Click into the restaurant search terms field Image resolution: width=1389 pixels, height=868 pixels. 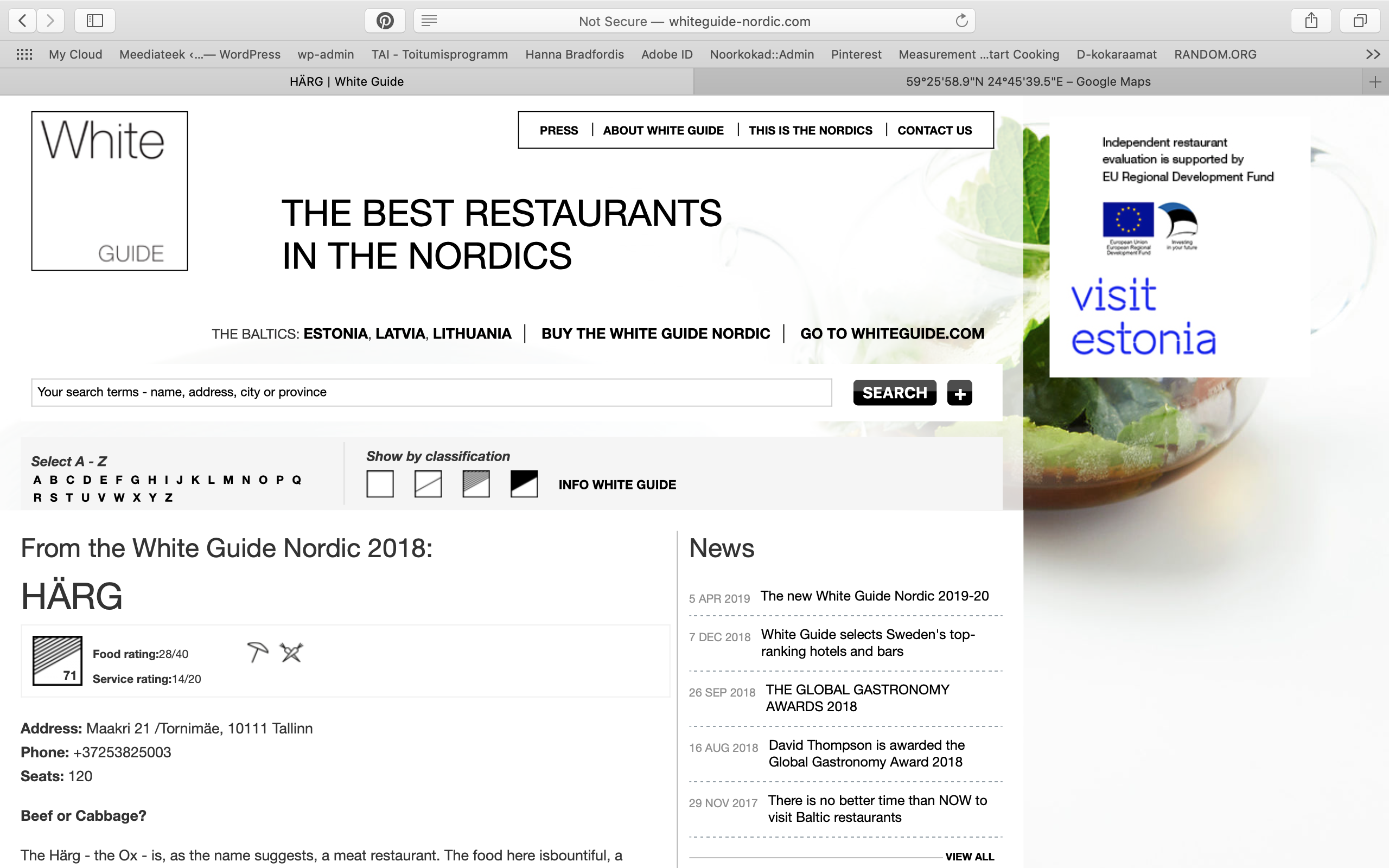coord(431,393)
